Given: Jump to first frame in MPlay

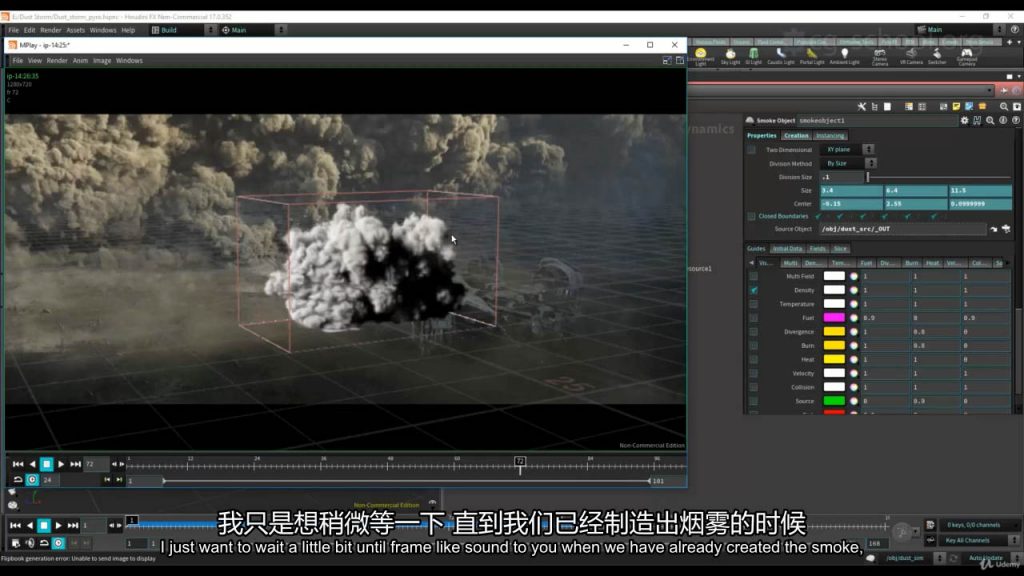Looking at the screenshot, I should (18, 464).
